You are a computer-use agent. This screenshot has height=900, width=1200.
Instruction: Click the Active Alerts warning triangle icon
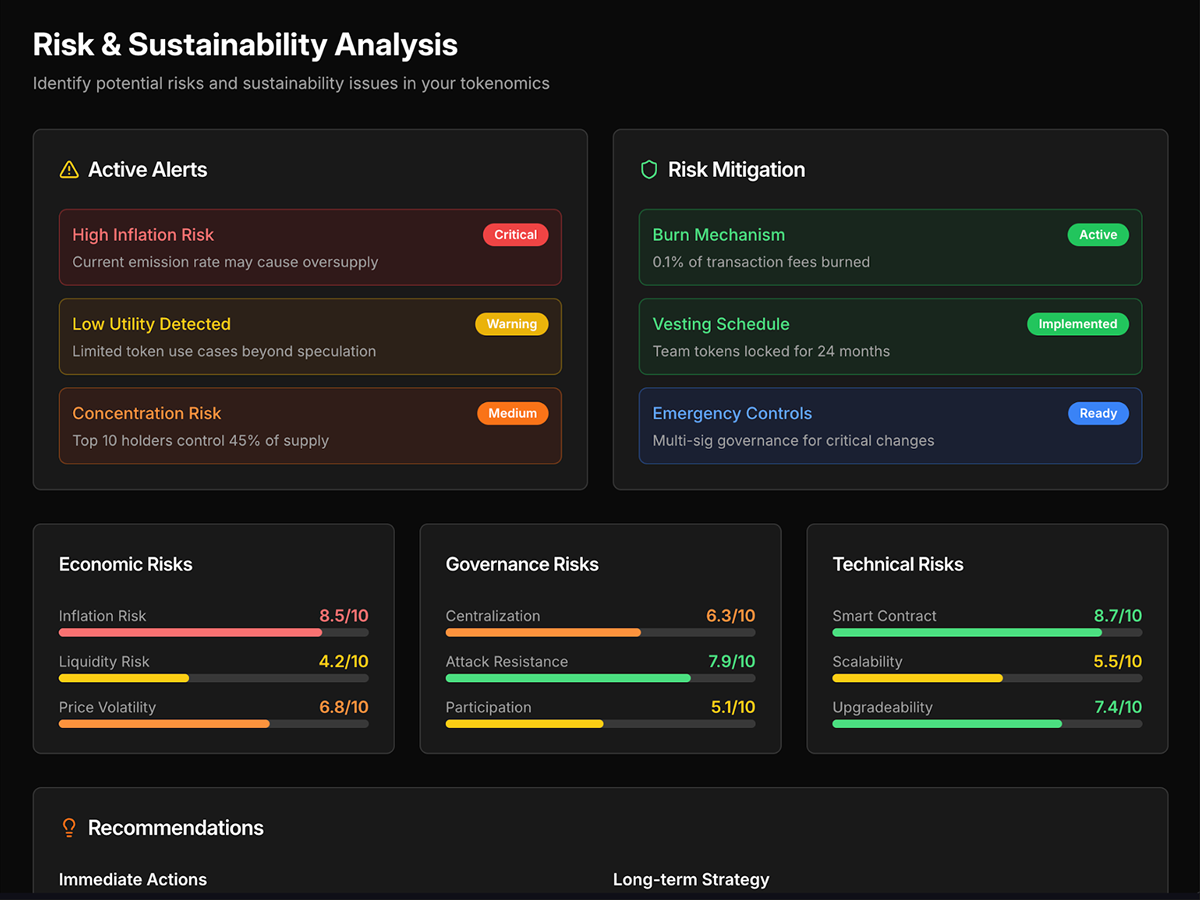69,170
